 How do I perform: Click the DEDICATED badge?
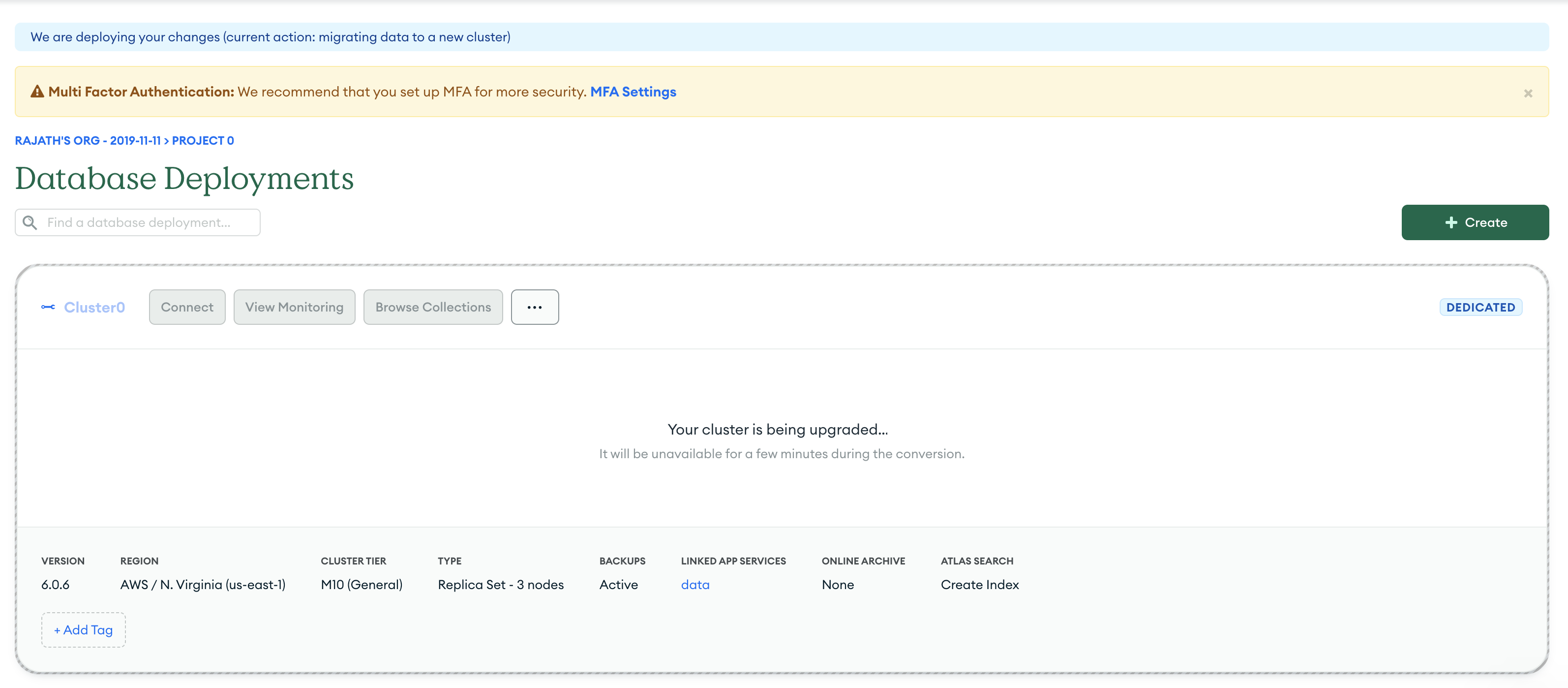(x=1480, y=307)
